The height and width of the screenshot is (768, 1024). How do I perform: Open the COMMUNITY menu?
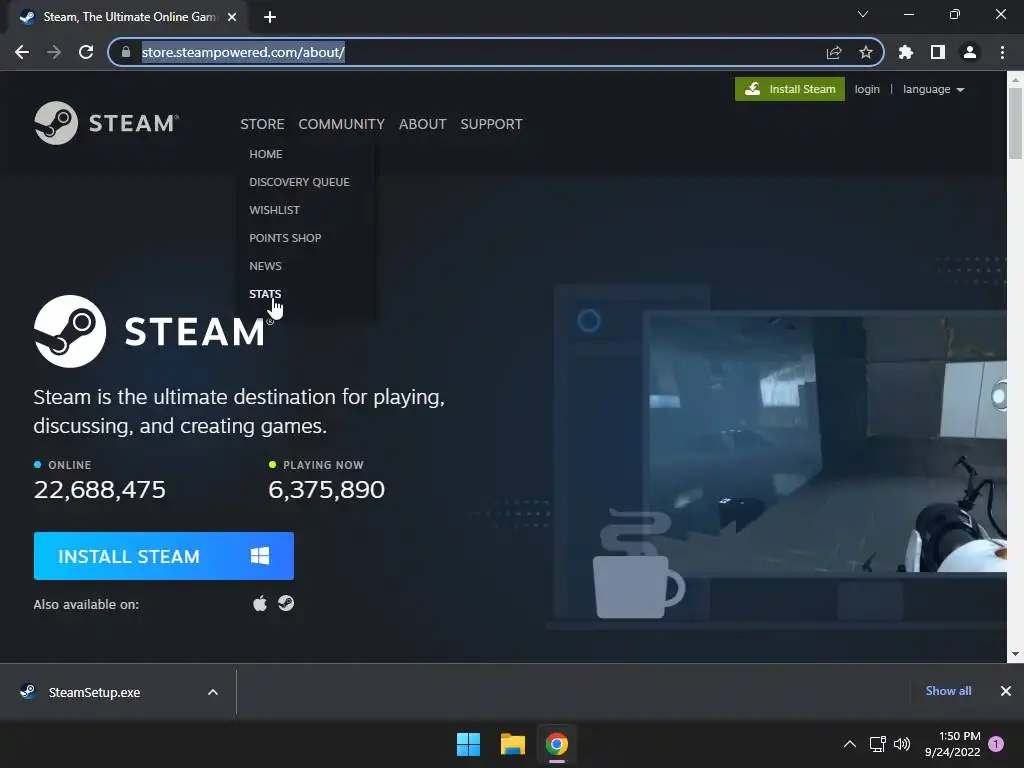(342, 124)
